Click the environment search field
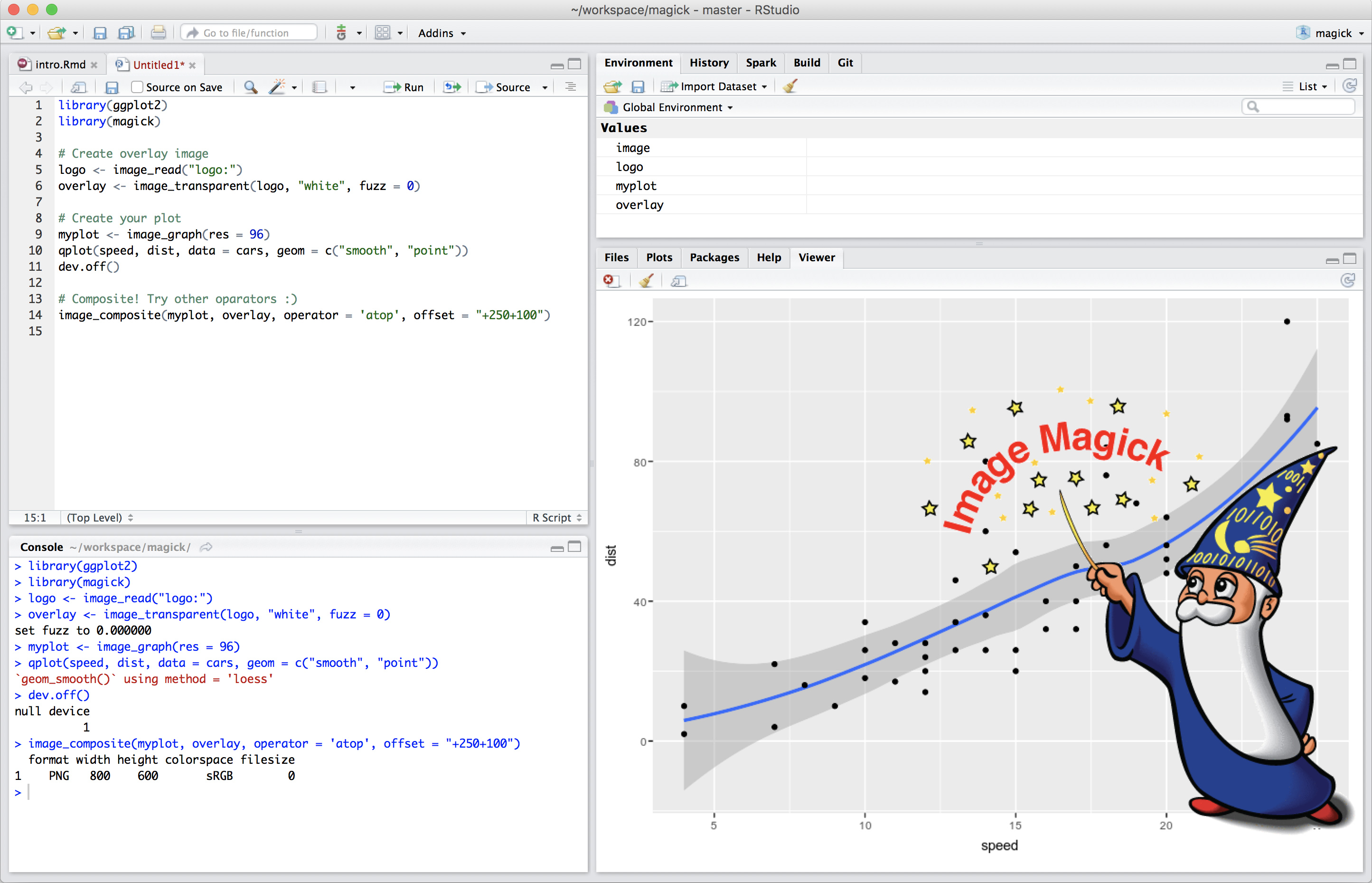 click(1298, 107)
